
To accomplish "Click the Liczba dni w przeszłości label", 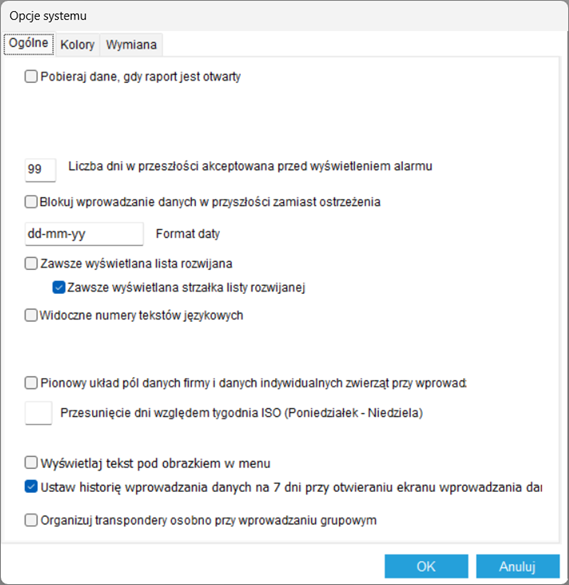I will [x=250, y=166].
